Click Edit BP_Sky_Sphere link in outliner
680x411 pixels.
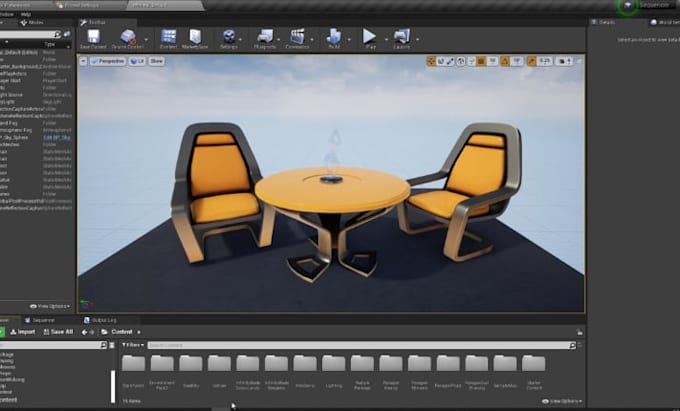56,137
